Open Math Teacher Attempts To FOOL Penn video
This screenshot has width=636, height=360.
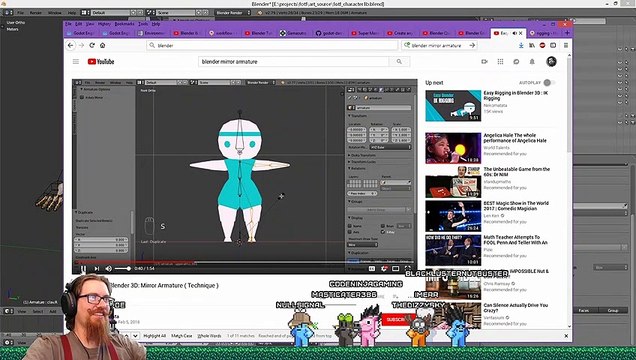(515, 240)
